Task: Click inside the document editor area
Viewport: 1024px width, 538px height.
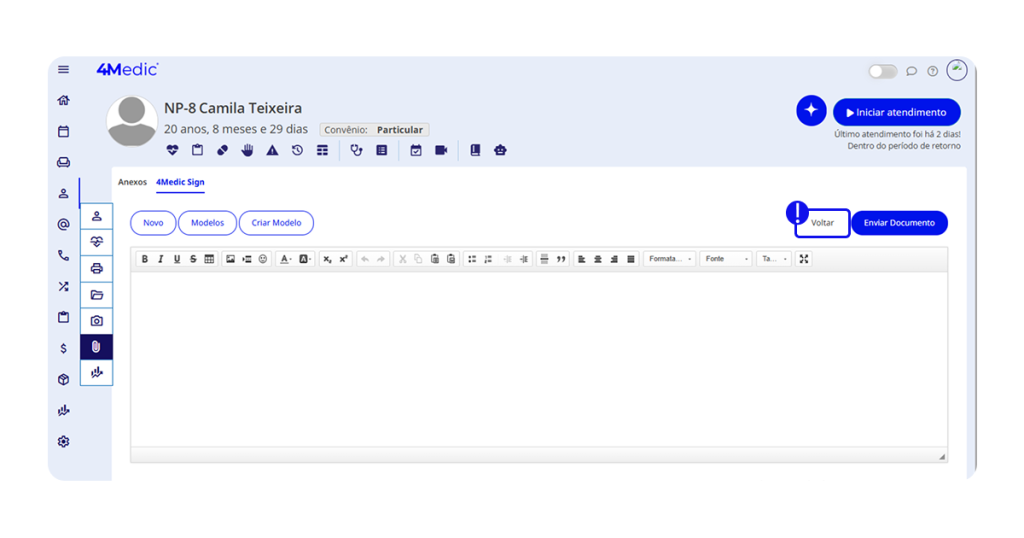Action: [539, 360]
